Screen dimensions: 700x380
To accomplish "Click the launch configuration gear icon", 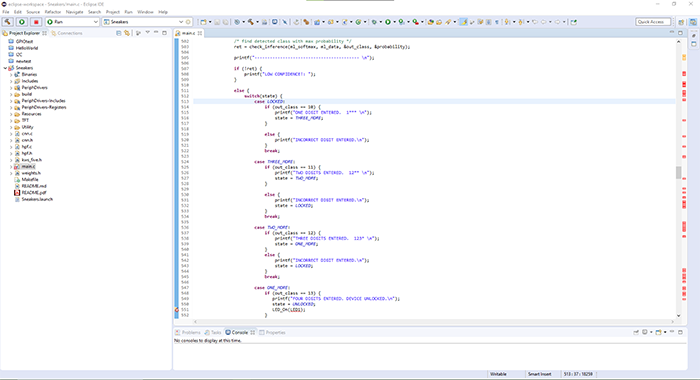I will [188, 22].
